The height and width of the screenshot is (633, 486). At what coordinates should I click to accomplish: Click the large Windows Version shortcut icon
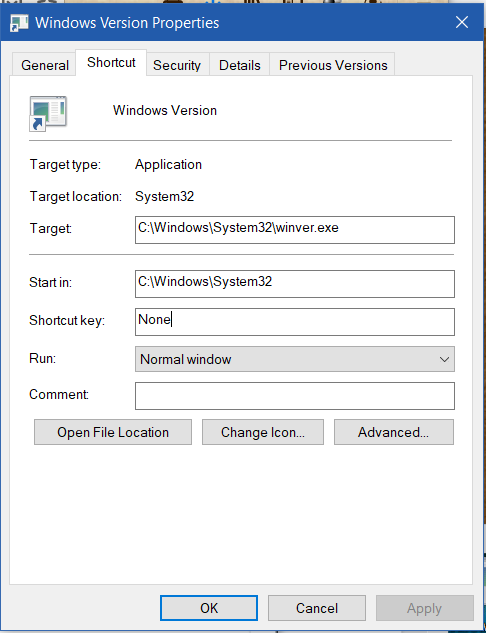[x=48, y=114]
